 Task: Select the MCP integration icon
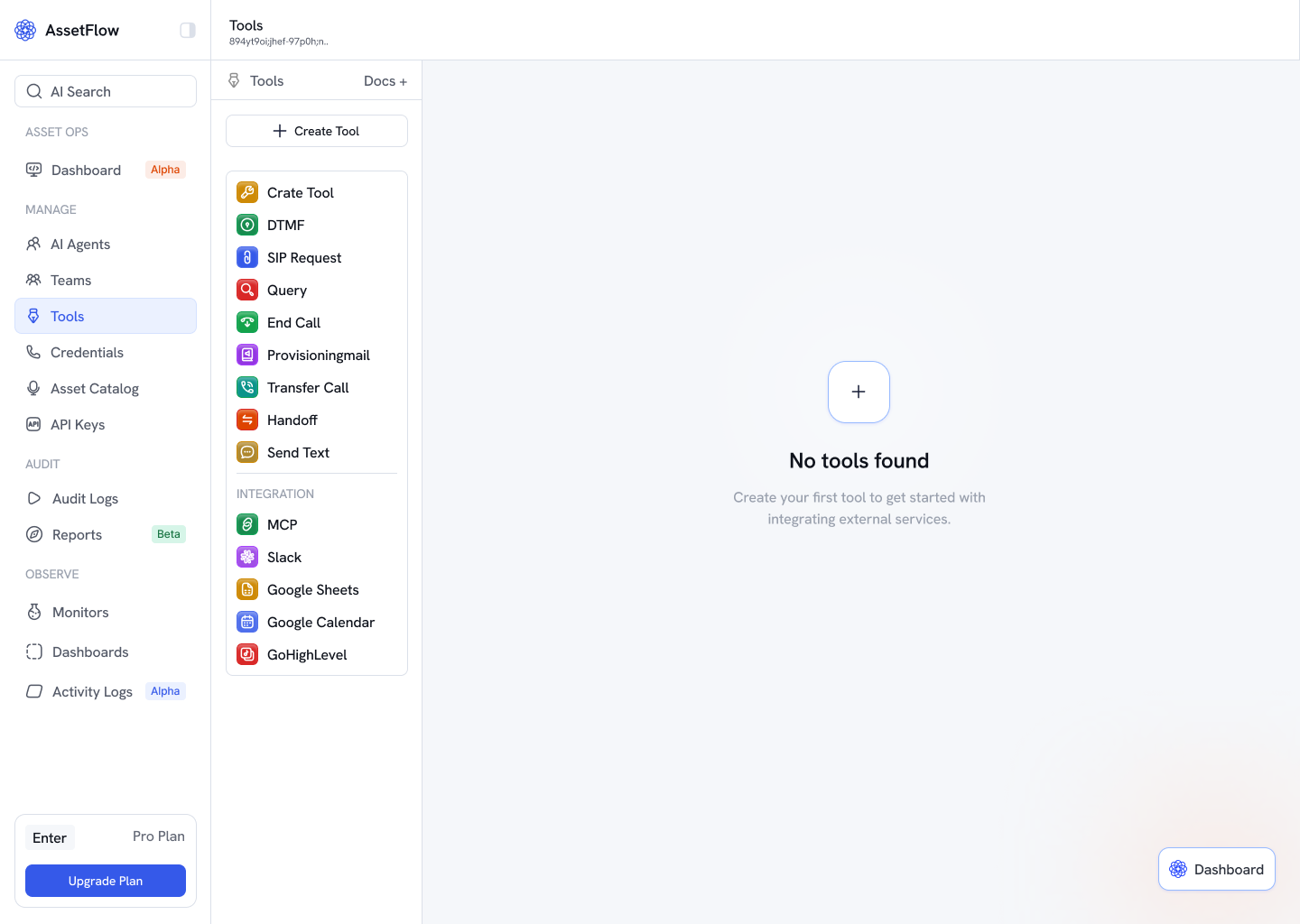[x=247, y=524]
